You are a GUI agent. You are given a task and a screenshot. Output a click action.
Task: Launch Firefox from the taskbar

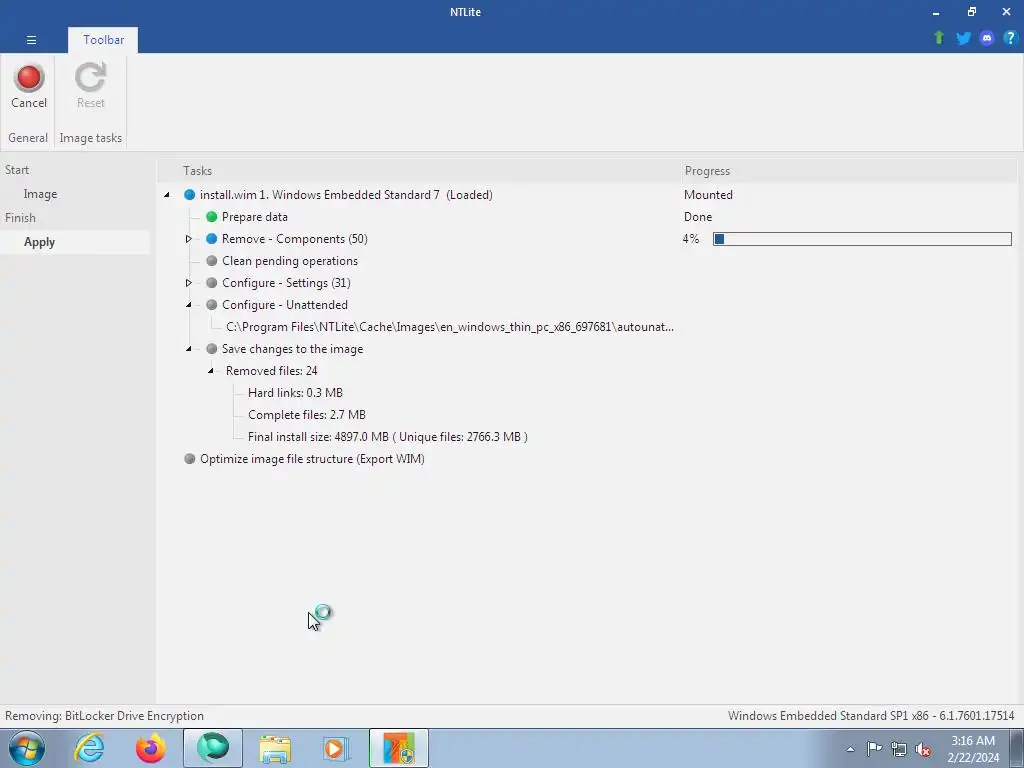(151, 748)
